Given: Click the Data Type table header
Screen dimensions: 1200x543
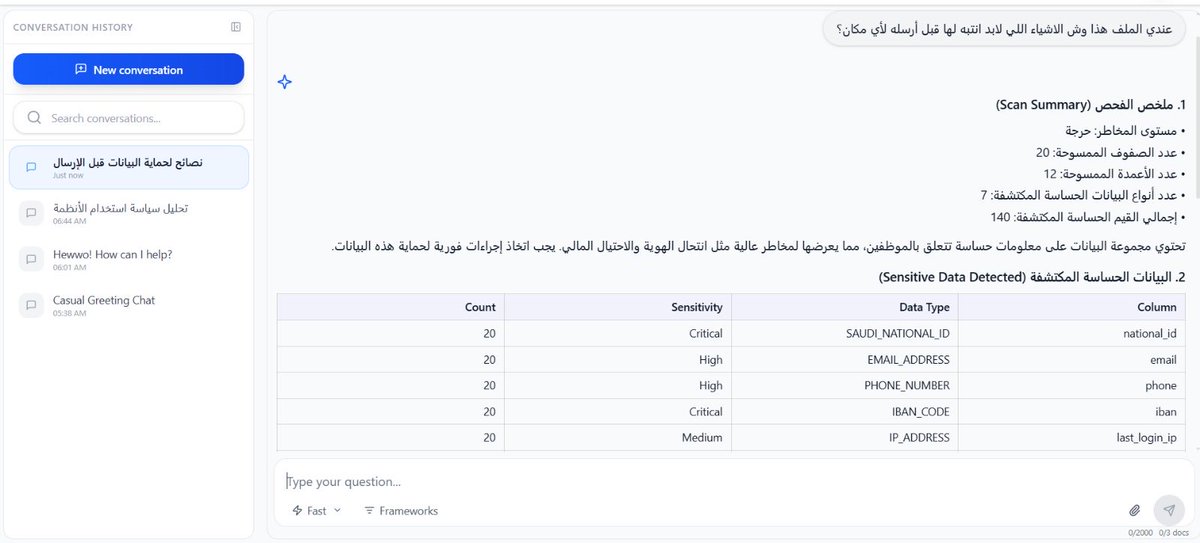Looking at the screenshot, I should [x=845, y=307].
